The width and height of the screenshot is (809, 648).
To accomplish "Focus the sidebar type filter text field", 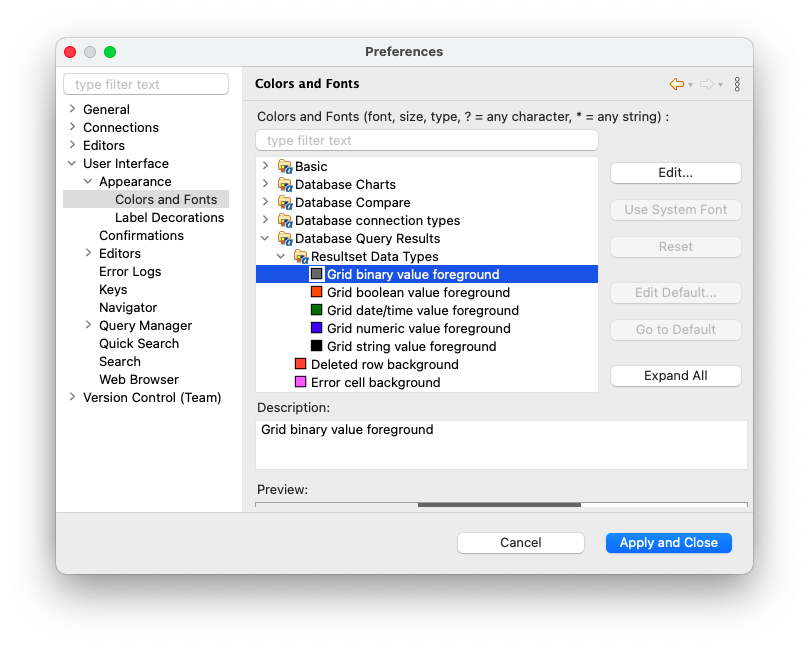I will pyautogui.click(x=146, y=84).
